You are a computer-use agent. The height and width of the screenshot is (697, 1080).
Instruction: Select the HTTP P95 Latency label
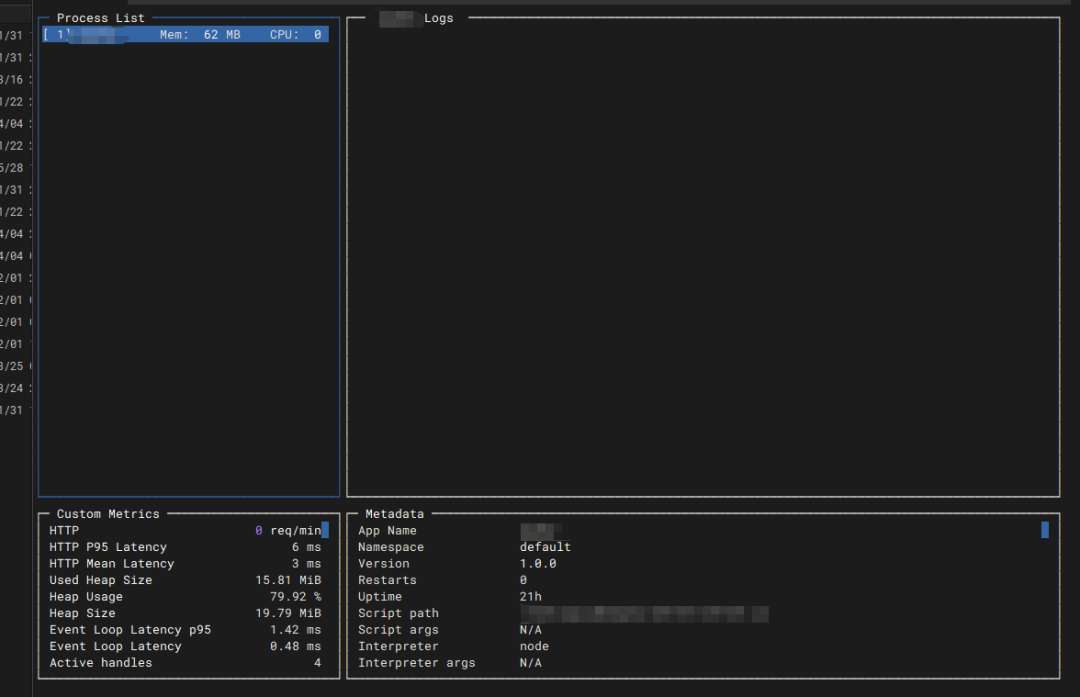click(108, 547)
